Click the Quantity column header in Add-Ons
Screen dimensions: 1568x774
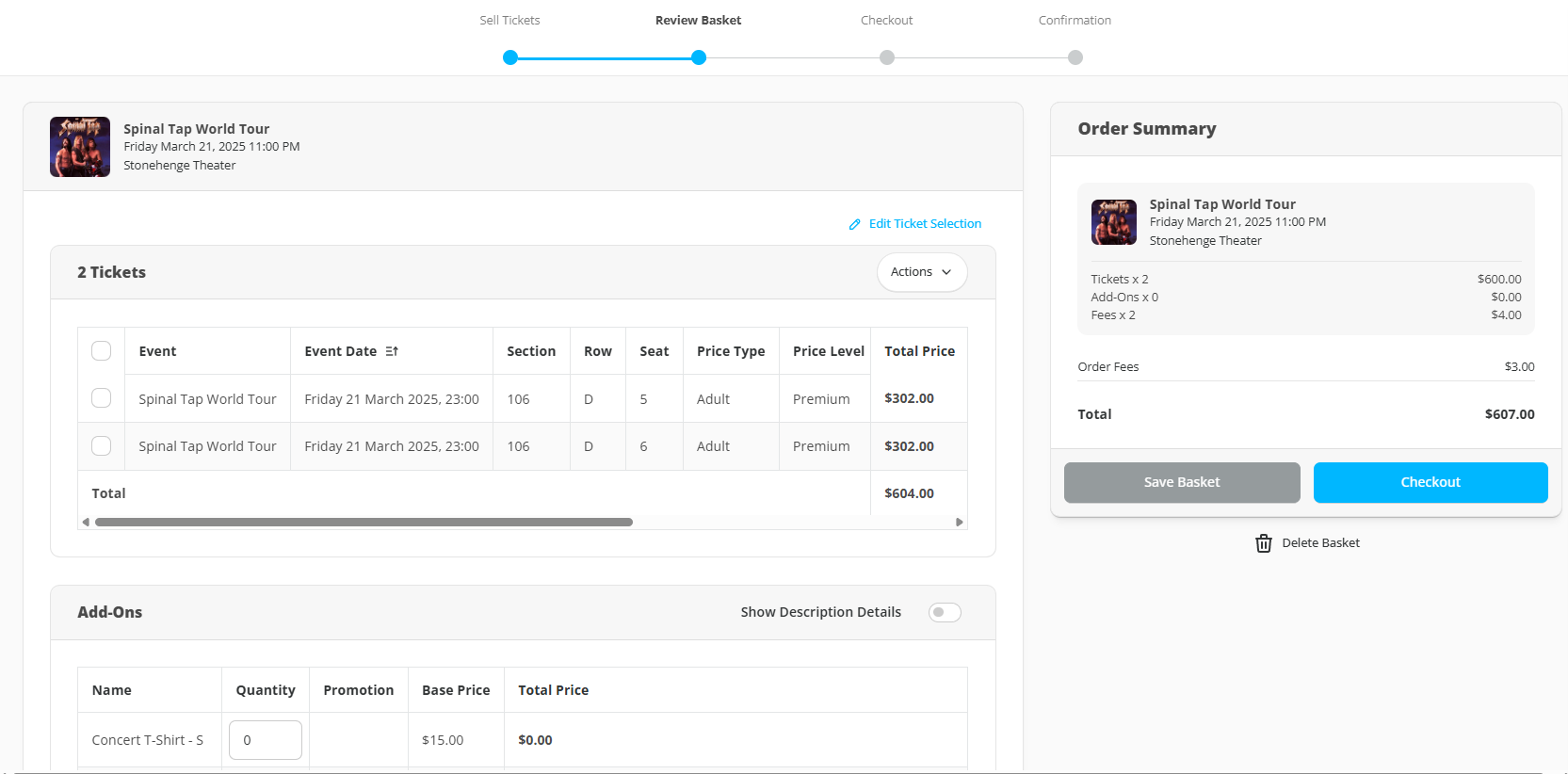tap(266, 690)
